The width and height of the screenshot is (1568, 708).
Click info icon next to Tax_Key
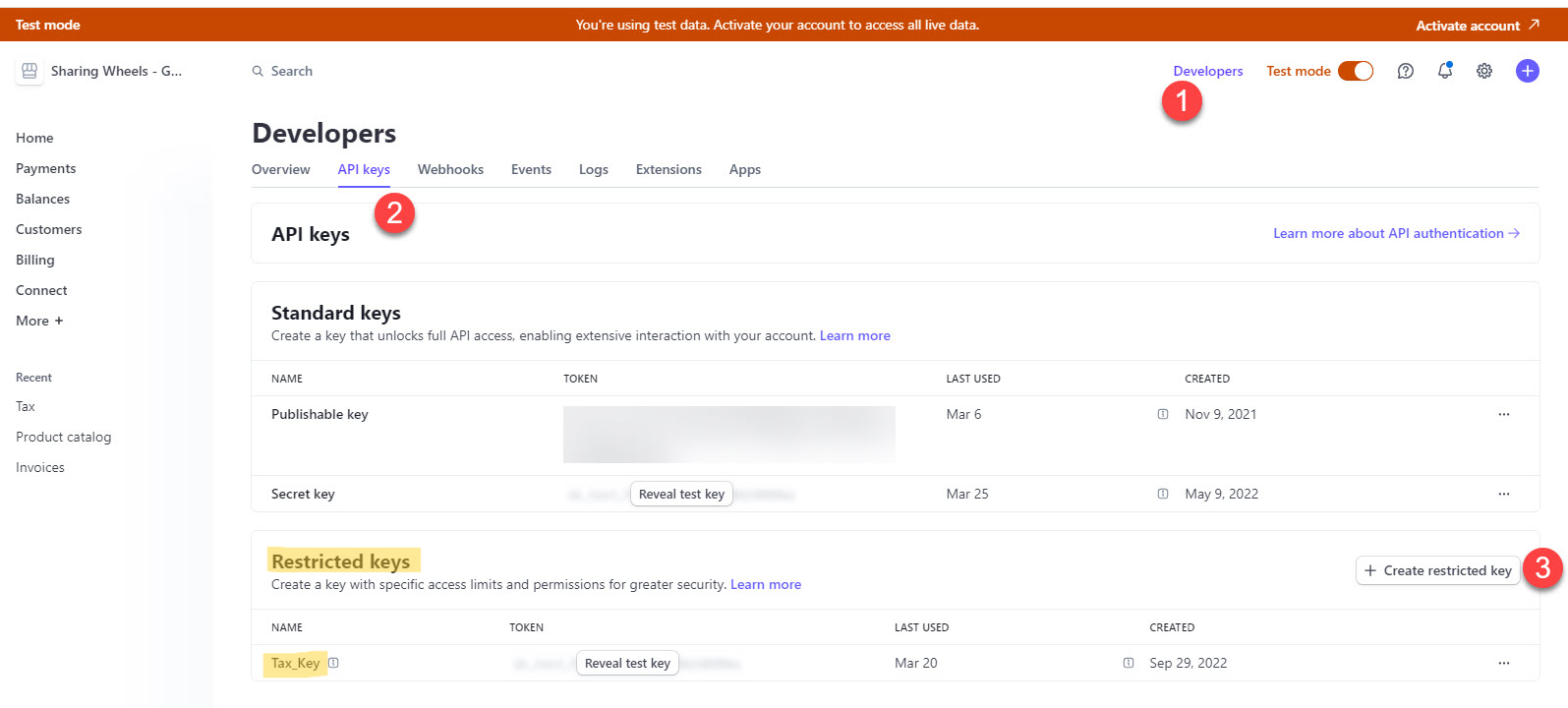click(333, 663)
